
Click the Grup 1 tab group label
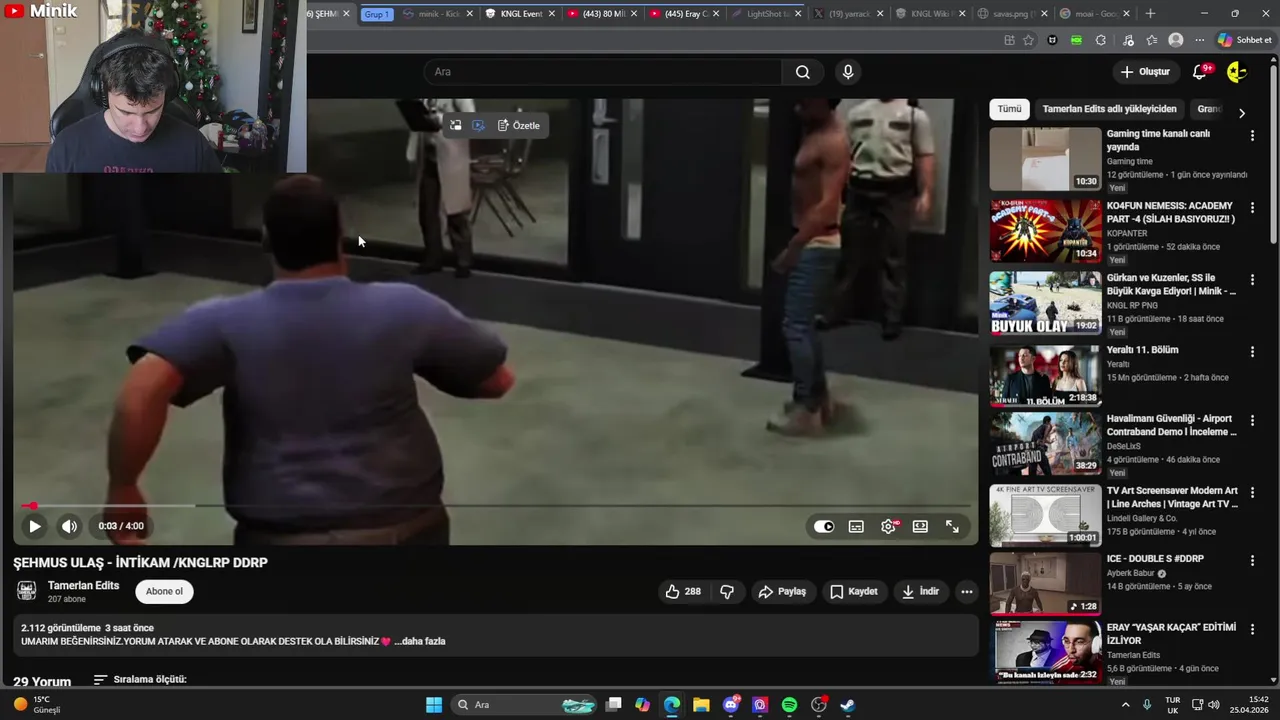[x=377, y=14]
